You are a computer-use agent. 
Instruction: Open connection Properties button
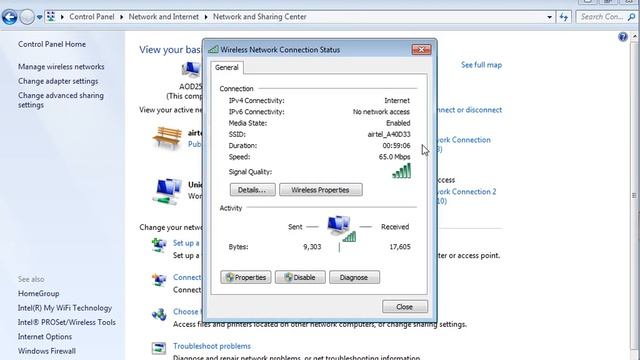click(x=246, y=277)
